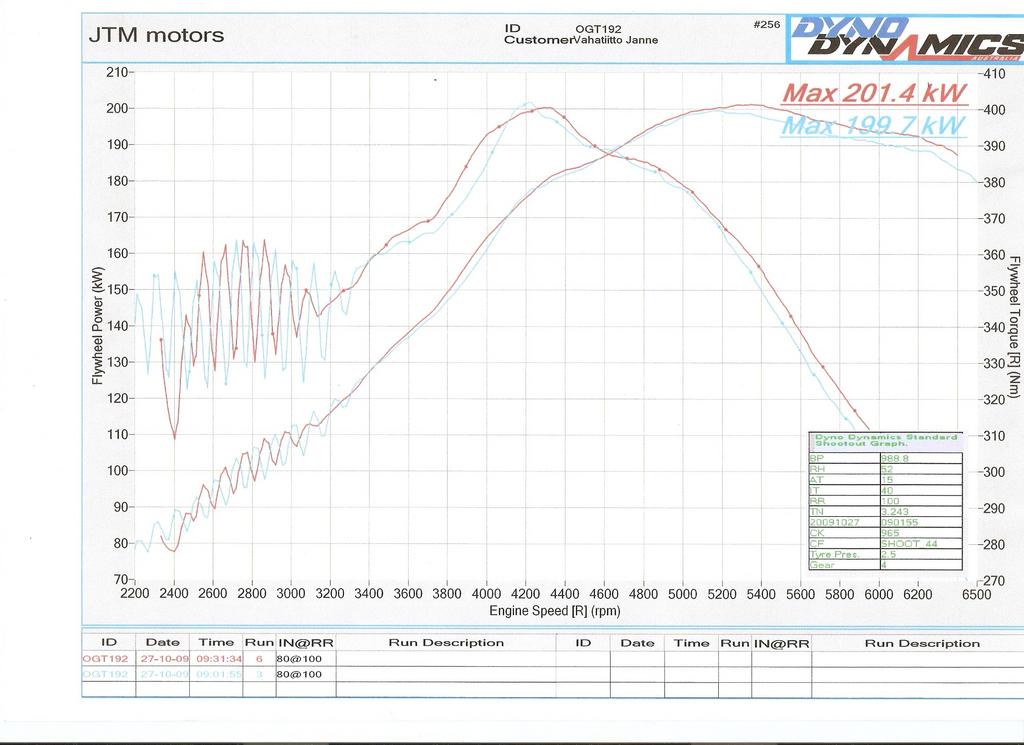Click the 200 kW tick on the left axis

[x=119, y=108]
